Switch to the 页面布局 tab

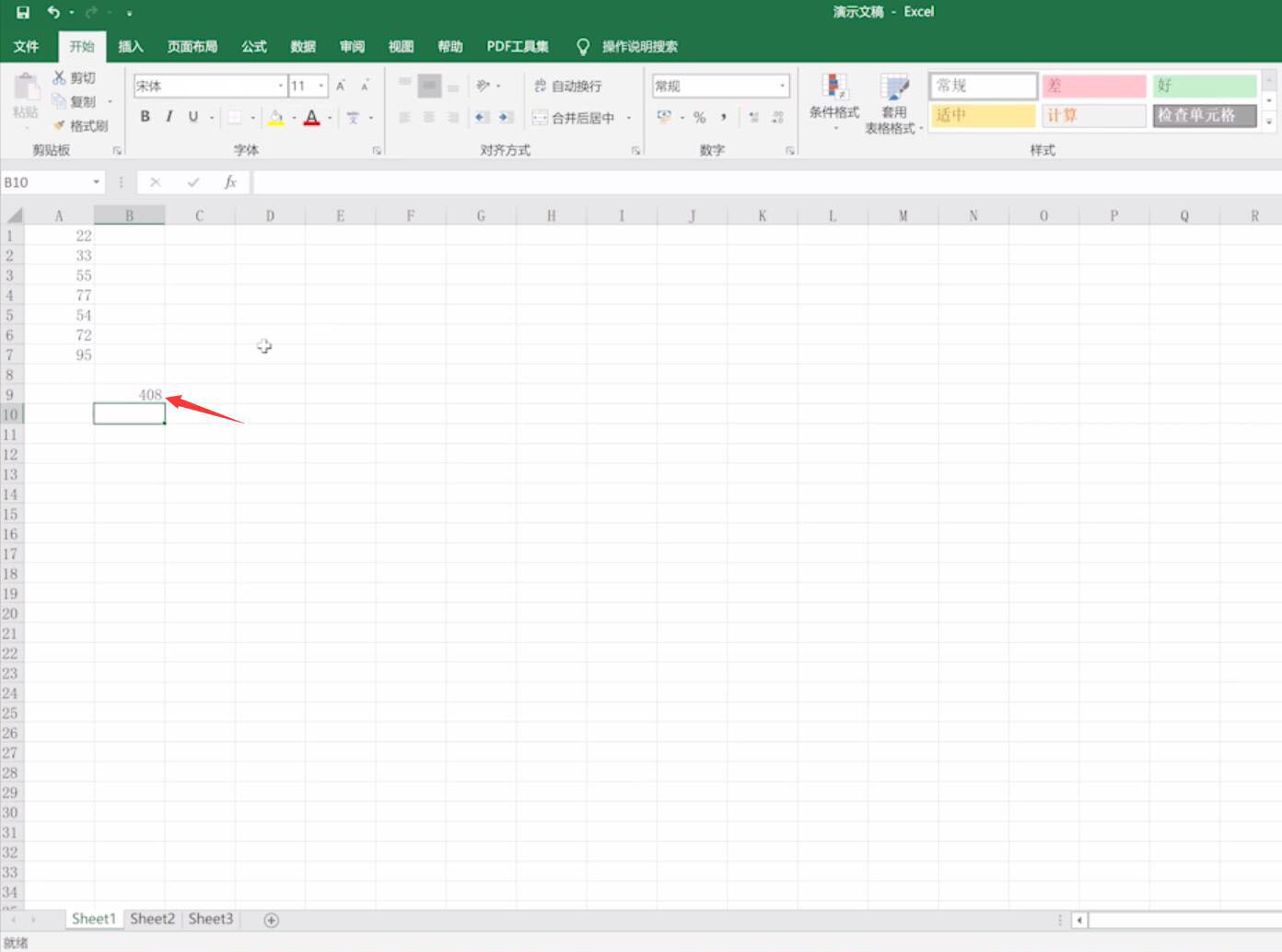[x=192, y=46]
